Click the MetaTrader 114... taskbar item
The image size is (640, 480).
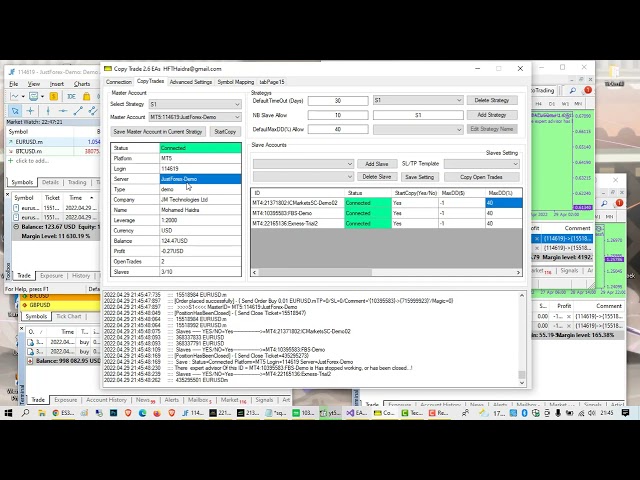pos(193,413)
